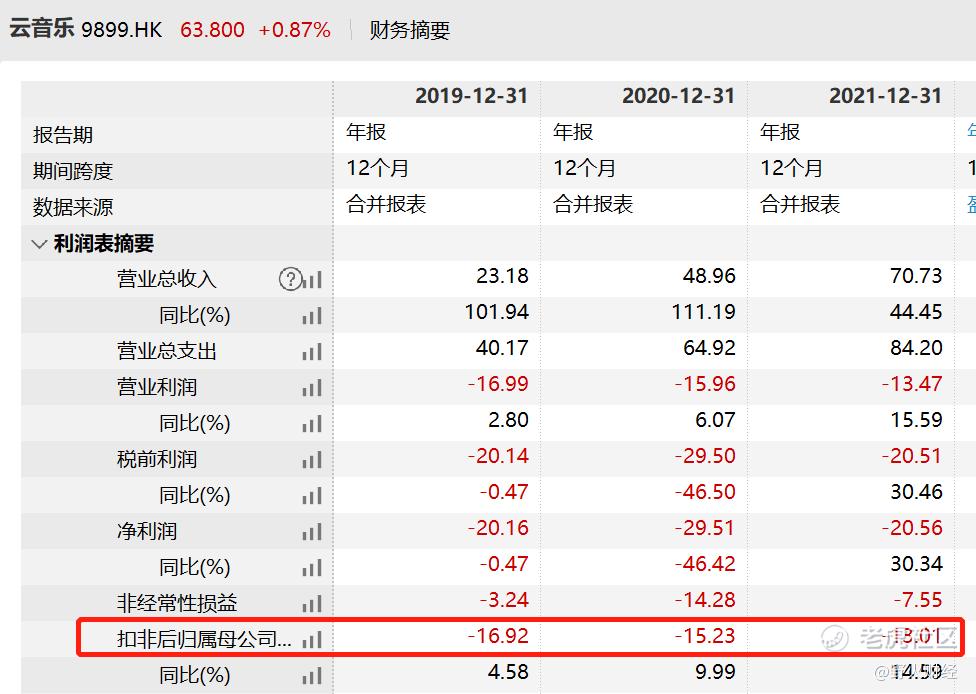Click 税前利润 value -20.51

[912, 456]
